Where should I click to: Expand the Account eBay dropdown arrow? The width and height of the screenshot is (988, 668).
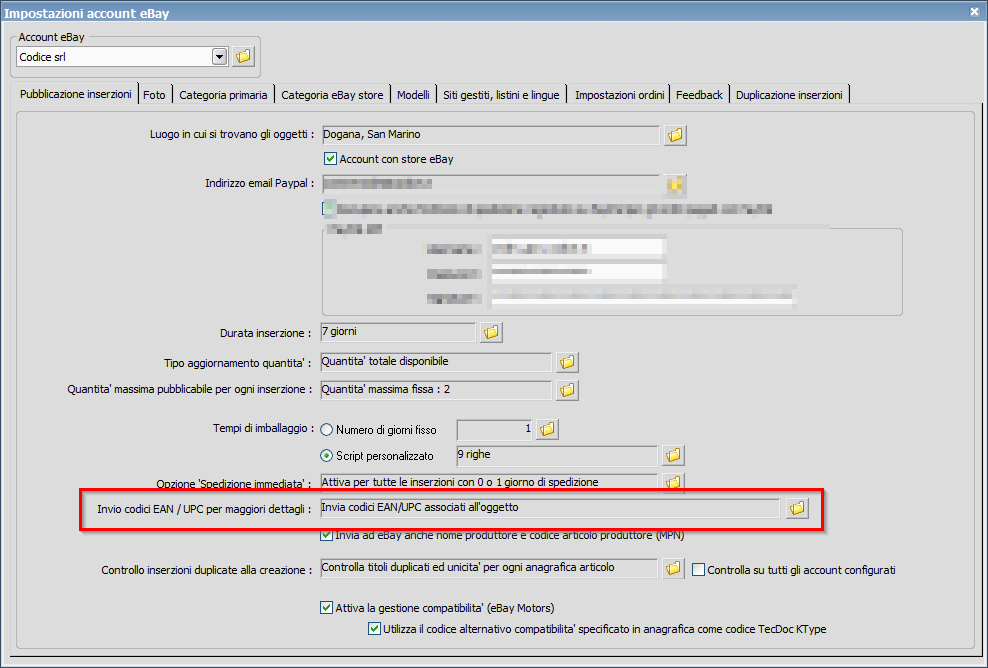(219, 57)
